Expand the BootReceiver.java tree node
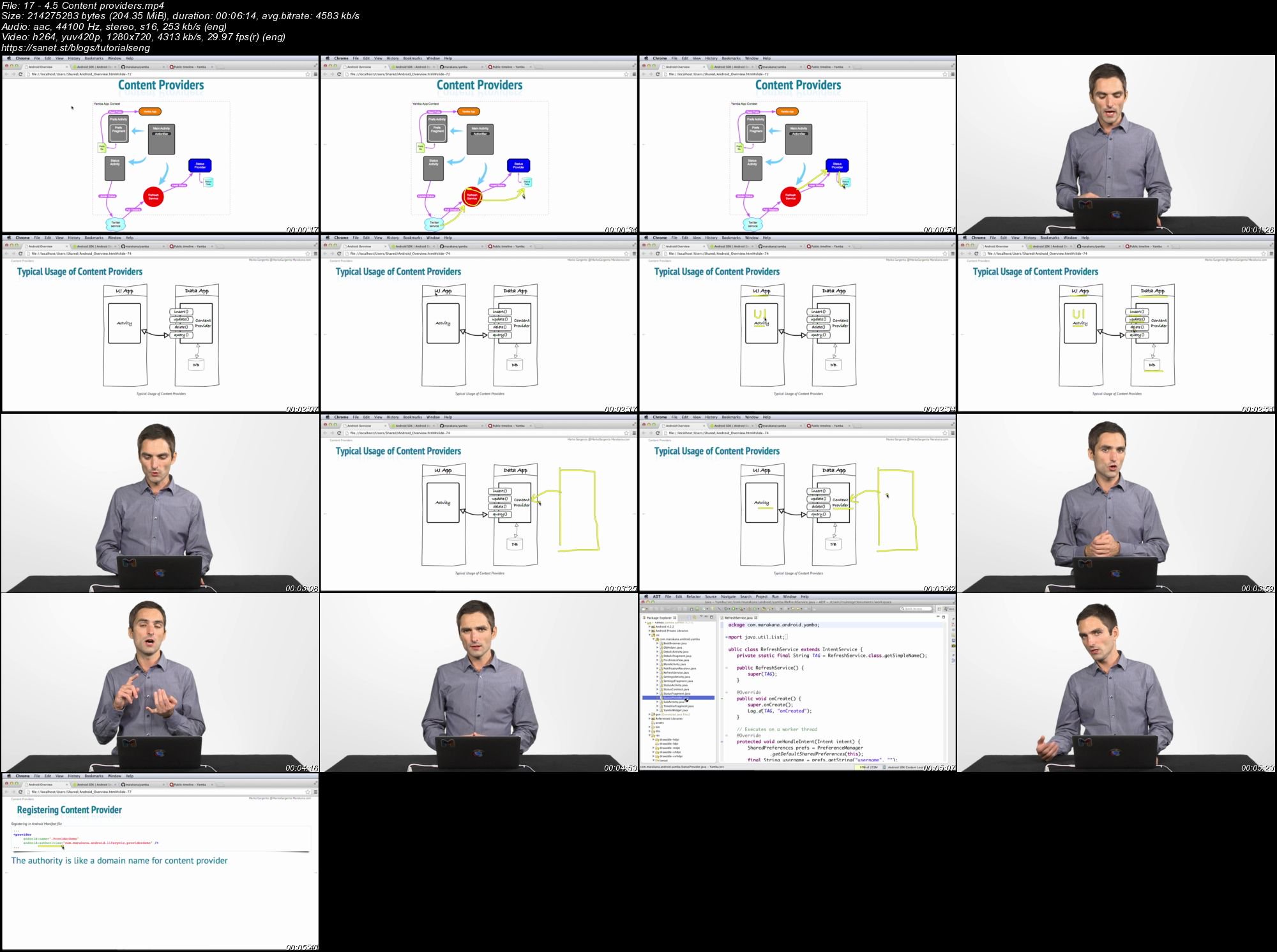The image size is (1277, 952). [657, 643]
